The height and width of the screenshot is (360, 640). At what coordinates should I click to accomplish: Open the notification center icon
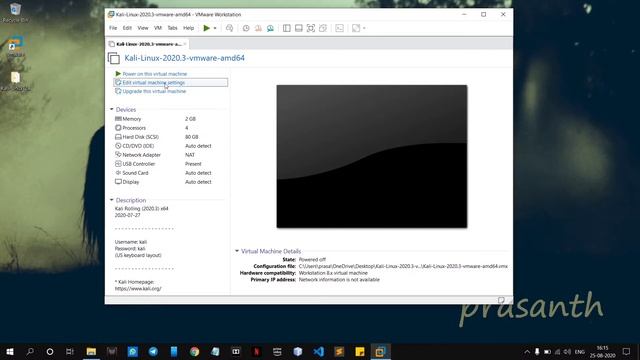(x=627, y=351)
